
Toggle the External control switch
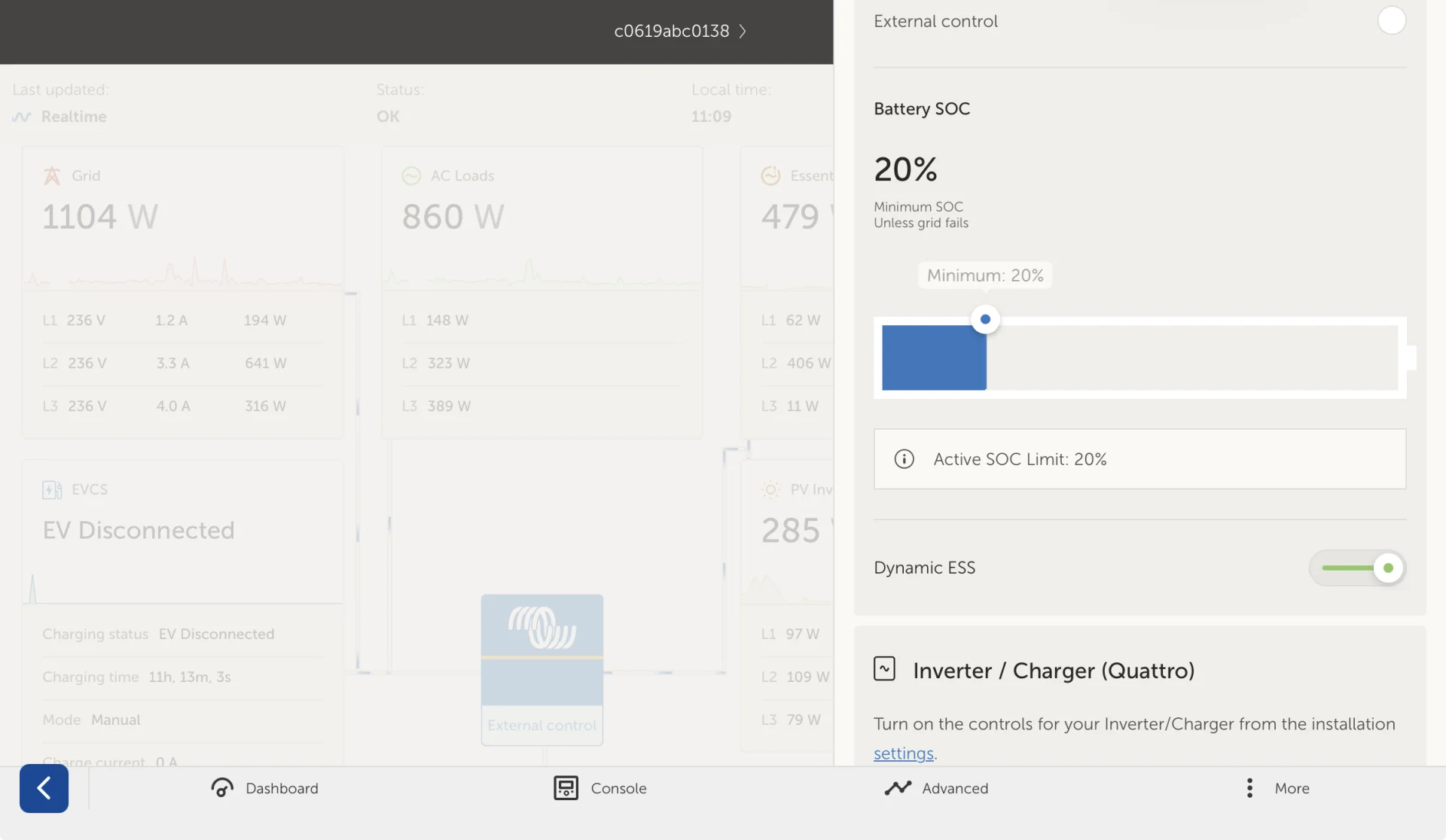pos(1391,20)
